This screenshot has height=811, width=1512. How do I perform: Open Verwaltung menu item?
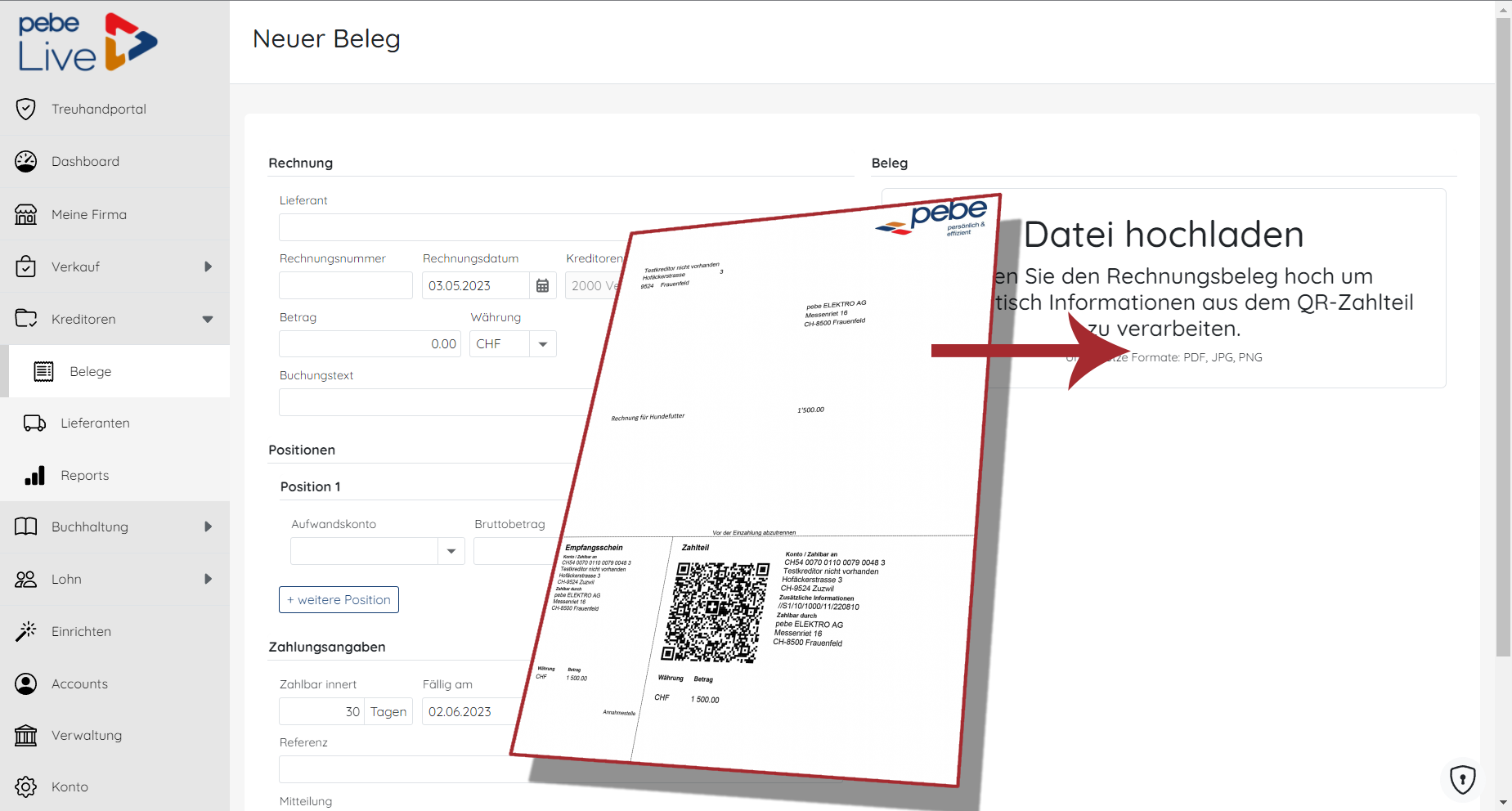(114, 735)
